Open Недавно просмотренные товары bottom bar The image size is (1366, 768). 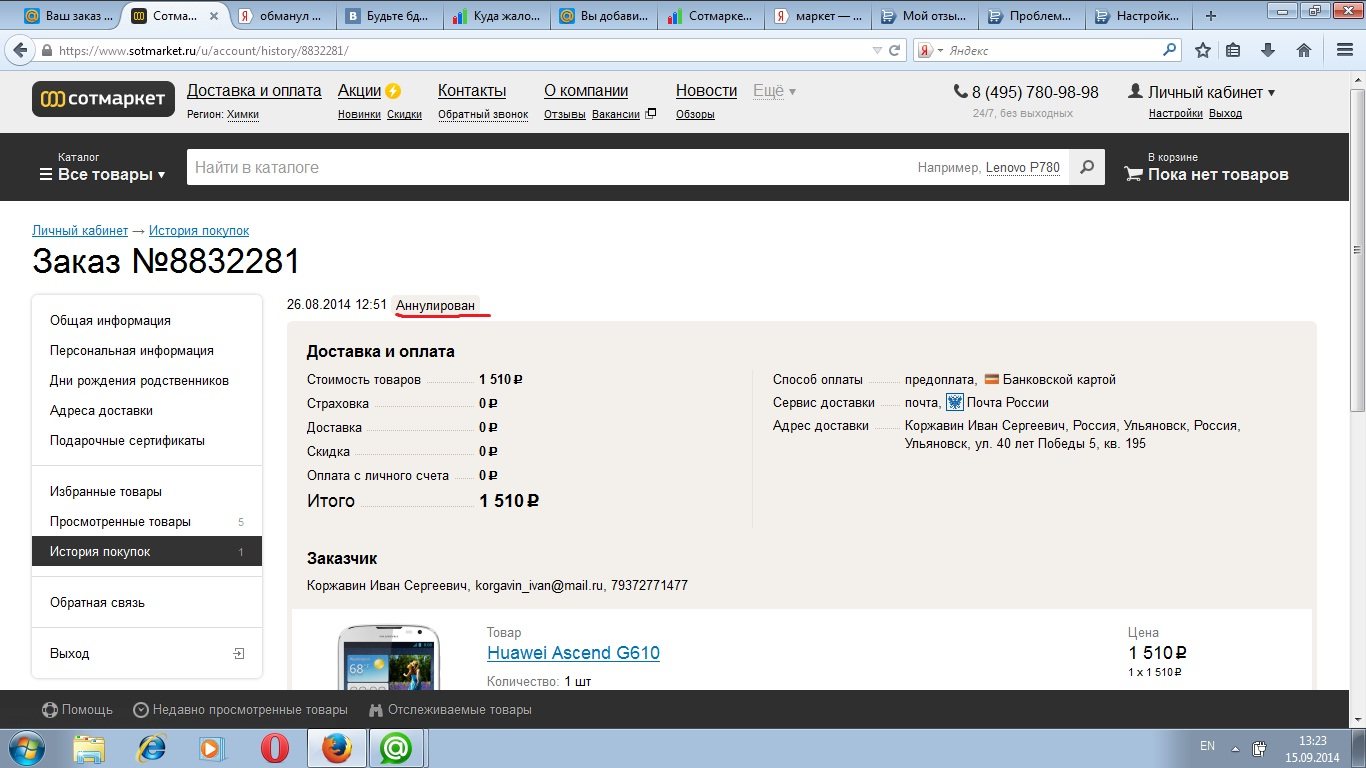(240, 709)
